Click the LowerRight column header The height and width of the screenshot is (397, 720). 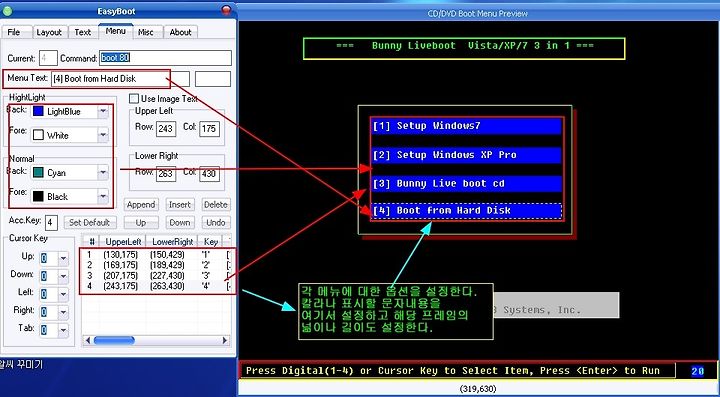(x=172, y=241)
